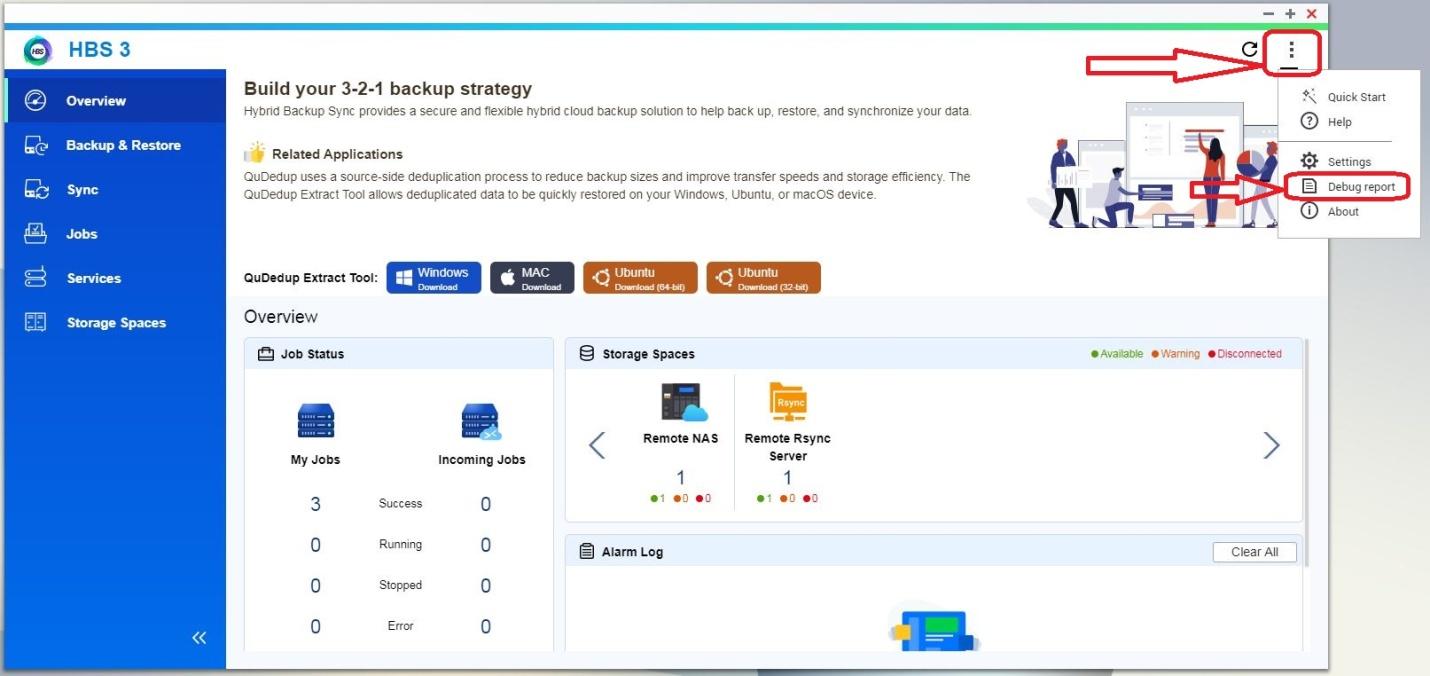The image size is (1430, 676).
Task: Click the My Jobs server icon
Action: coord(316,422)
